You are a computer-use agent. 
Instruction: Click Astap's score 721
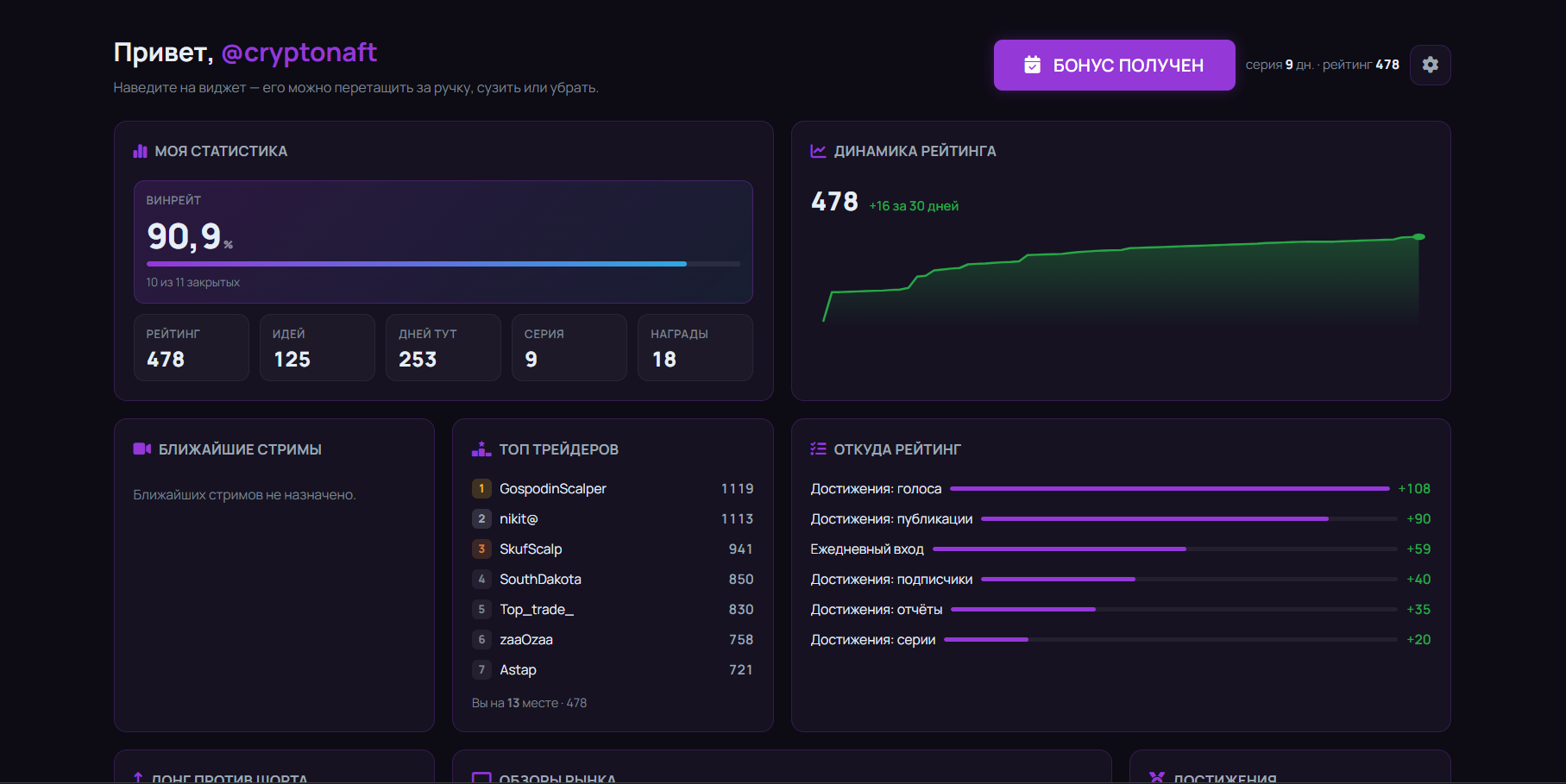740,670
